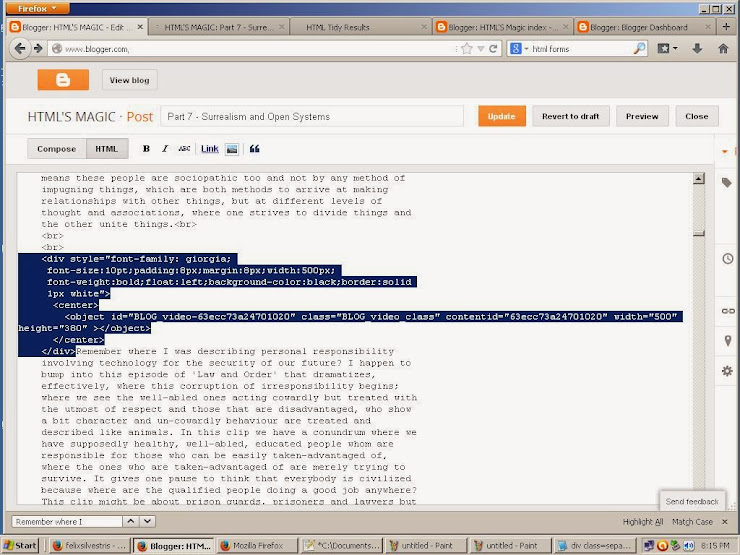Screen dimensions: 740x555
Task: Go forward with the browser forward arrow
Action: coord(38,48)
